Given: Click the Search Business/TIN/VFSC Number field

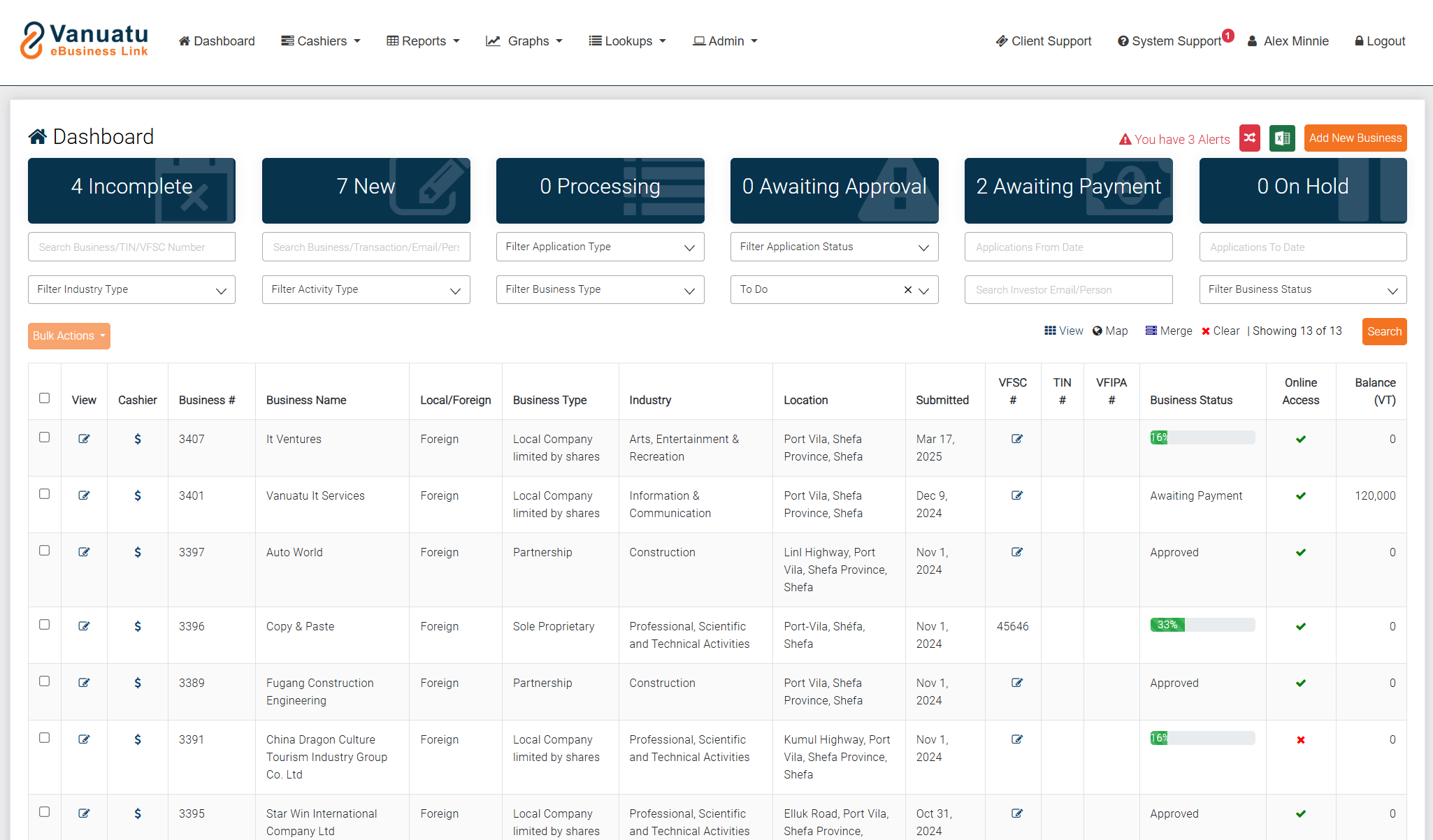Looking at the screenshot, I should [x=131, y=247].
